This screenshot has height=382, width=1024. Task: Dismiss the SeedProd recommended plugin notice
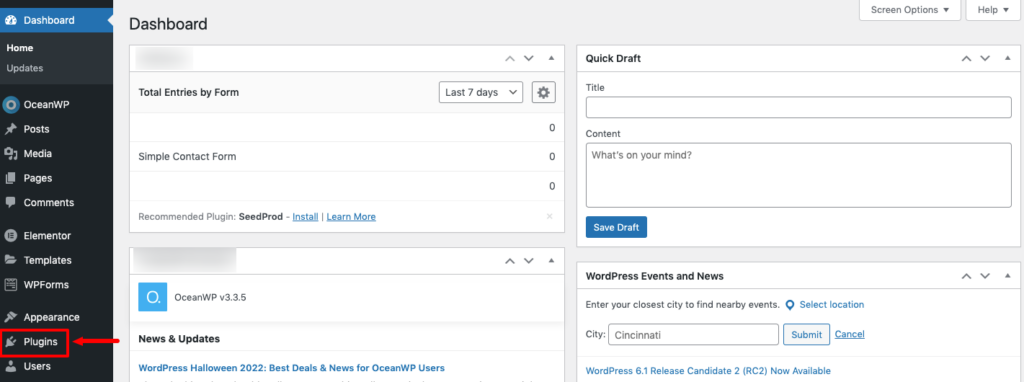(549, 216)
